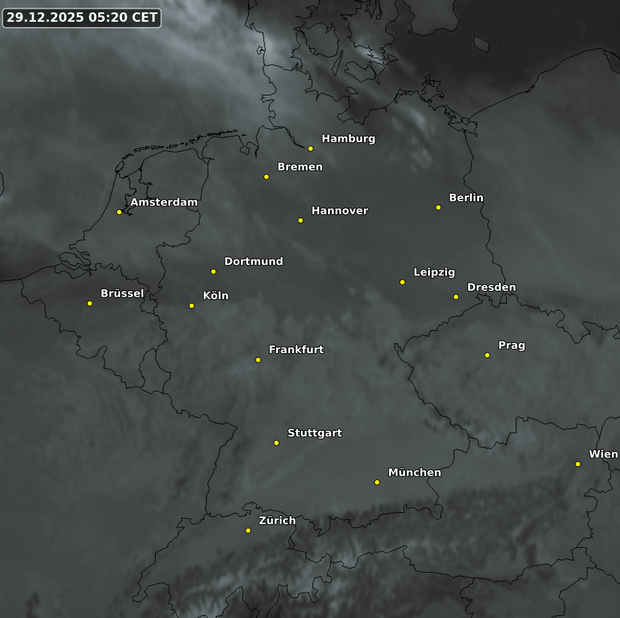Select the yellow dot marking Berlin
The width and height of the screenshot is (620, 618).
(438, 208)
